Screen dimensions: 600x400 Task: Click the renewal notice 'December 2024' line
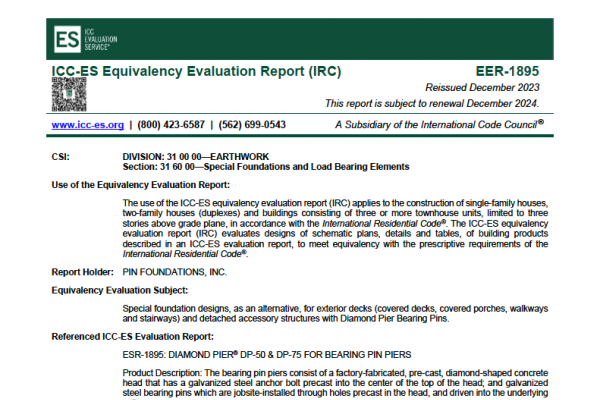pyautogui.click(x=432, y=103)
